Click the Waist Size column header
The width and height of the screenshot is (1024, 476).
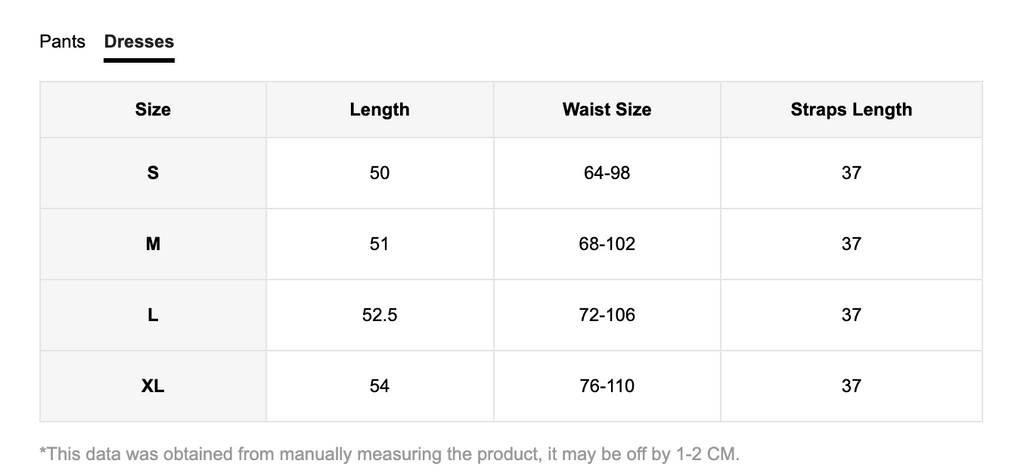(606, 110)
